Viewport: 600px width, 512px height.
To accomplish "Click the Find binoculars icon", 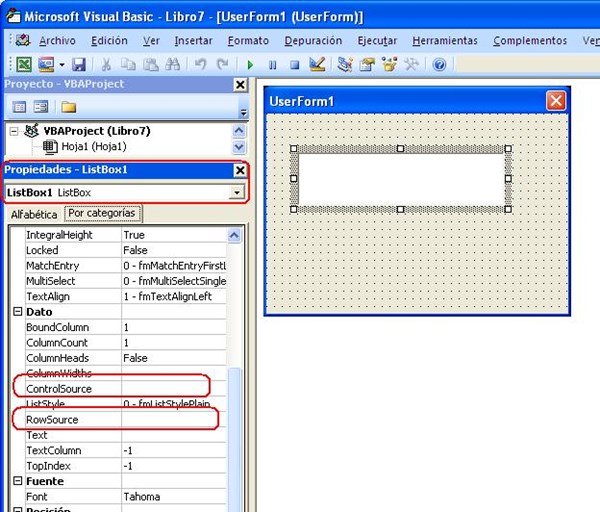I will click(173, 64).
